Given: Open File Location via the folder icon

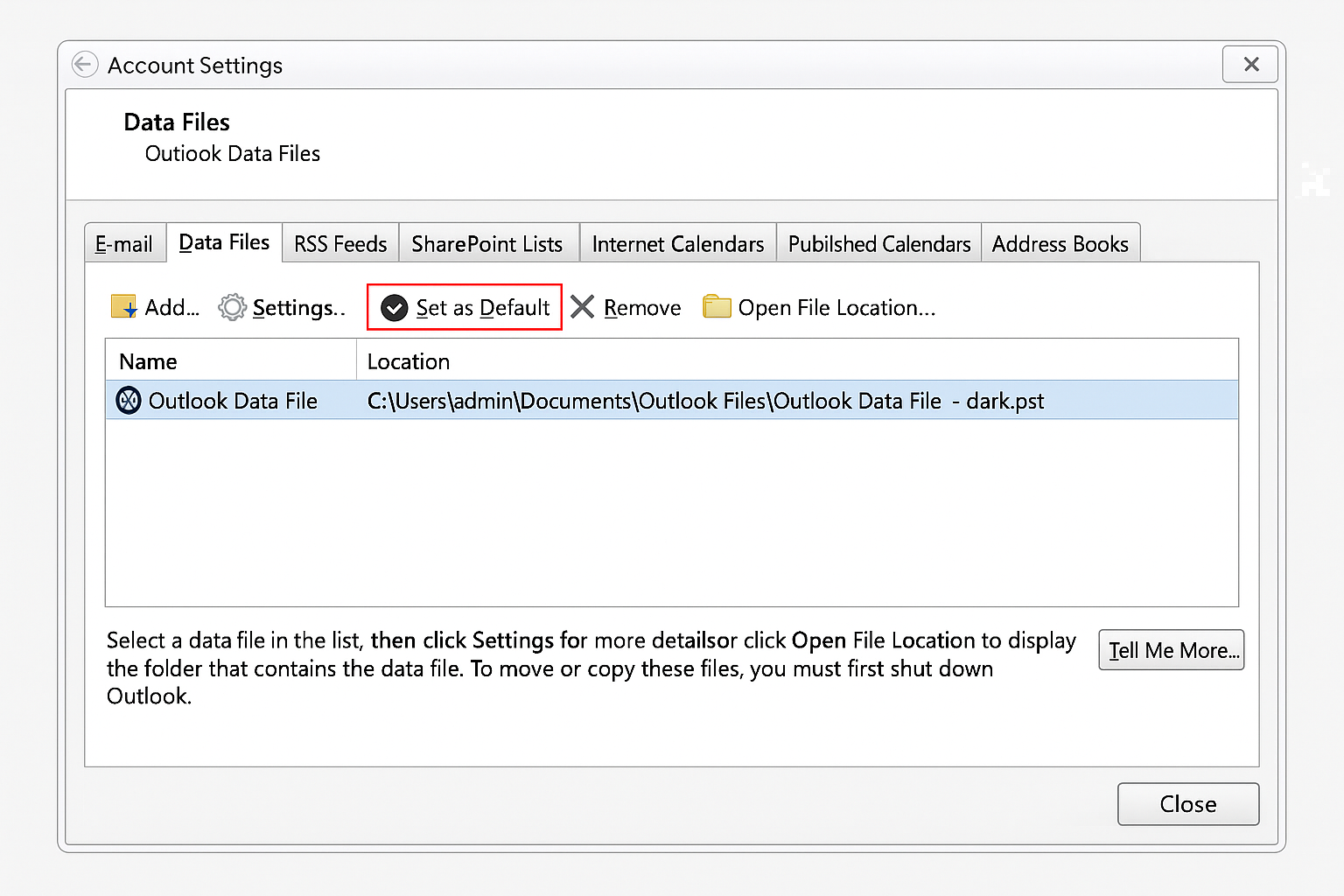Looking at the screenshot, I should tap(717, 307).
